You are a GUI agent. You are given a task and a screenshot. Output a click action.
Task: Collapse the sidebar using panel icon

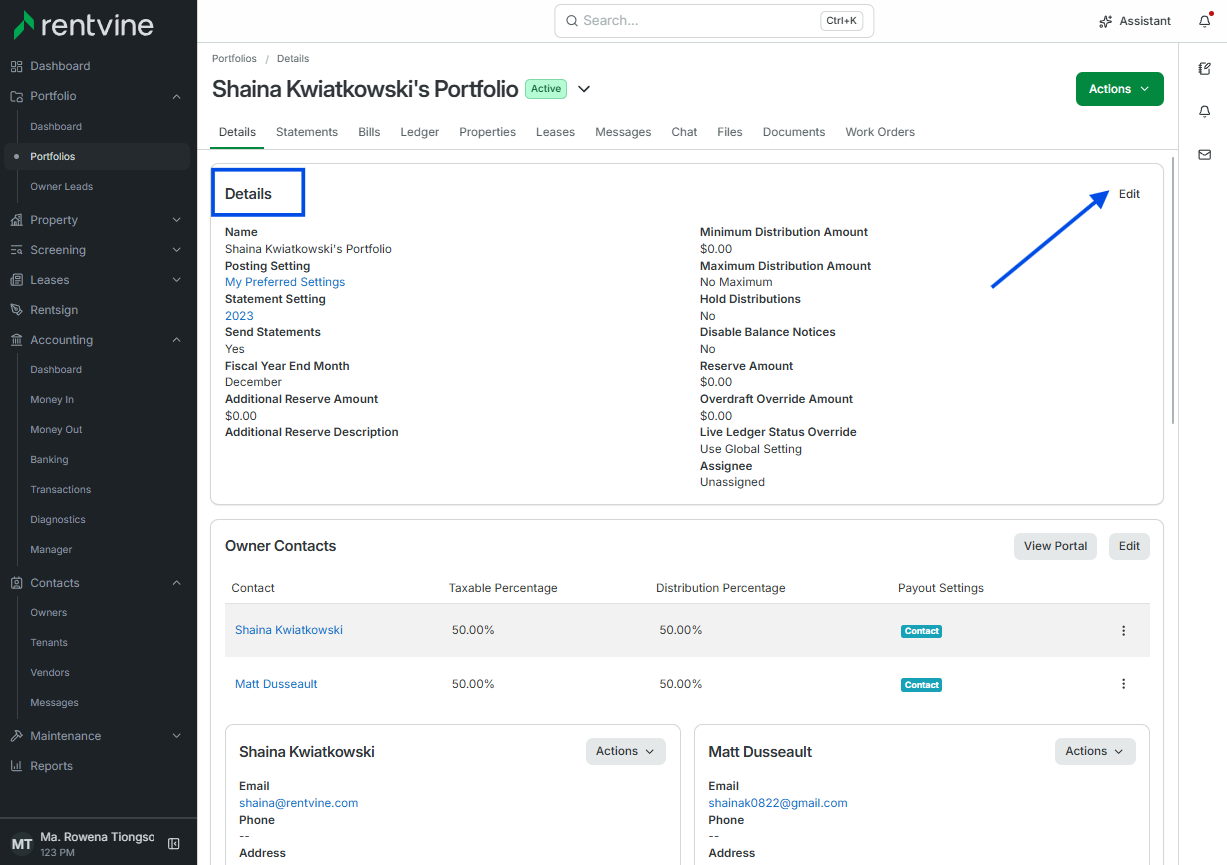pos(173,844)
